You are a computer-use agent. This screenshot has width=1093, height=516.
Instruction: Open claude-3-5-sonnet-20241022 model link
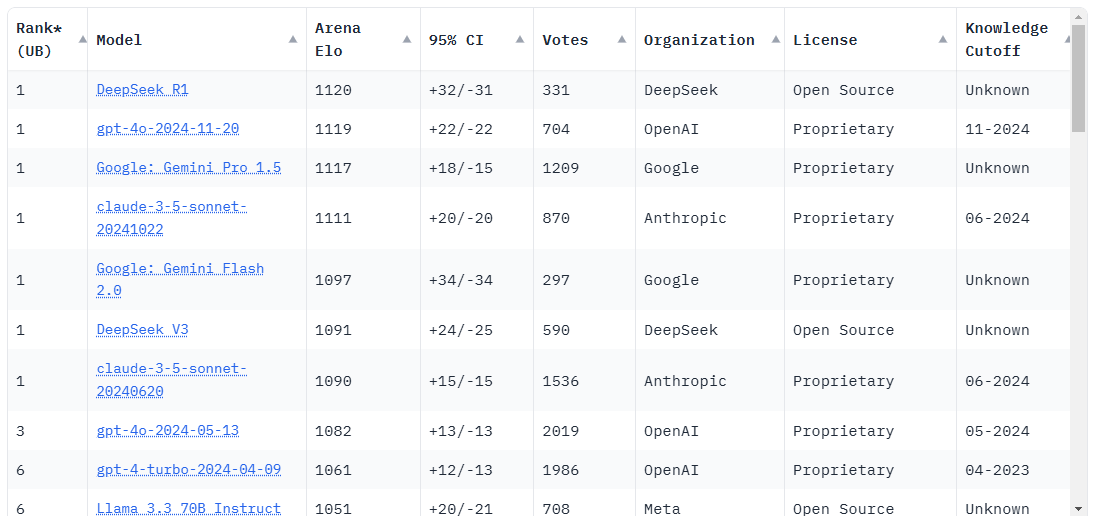click(x=171, y=218)
